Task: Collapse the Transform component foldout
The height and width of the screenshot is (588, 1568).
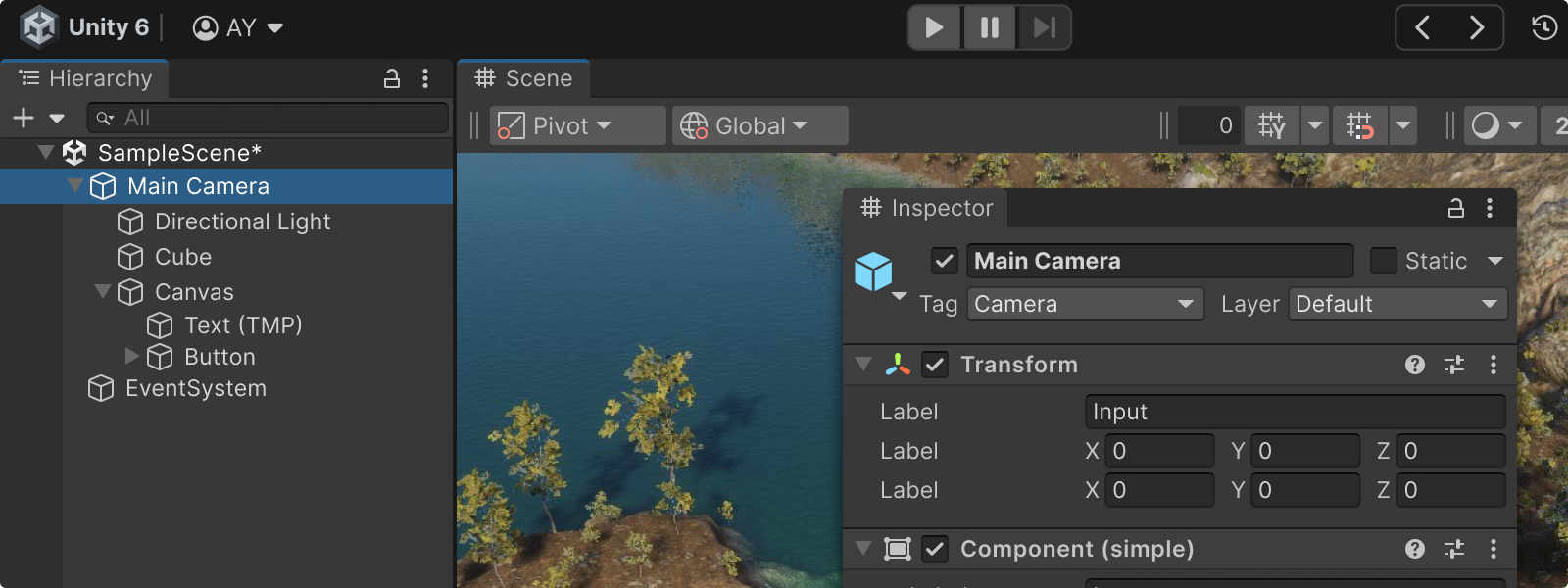Action: (863, 364)
